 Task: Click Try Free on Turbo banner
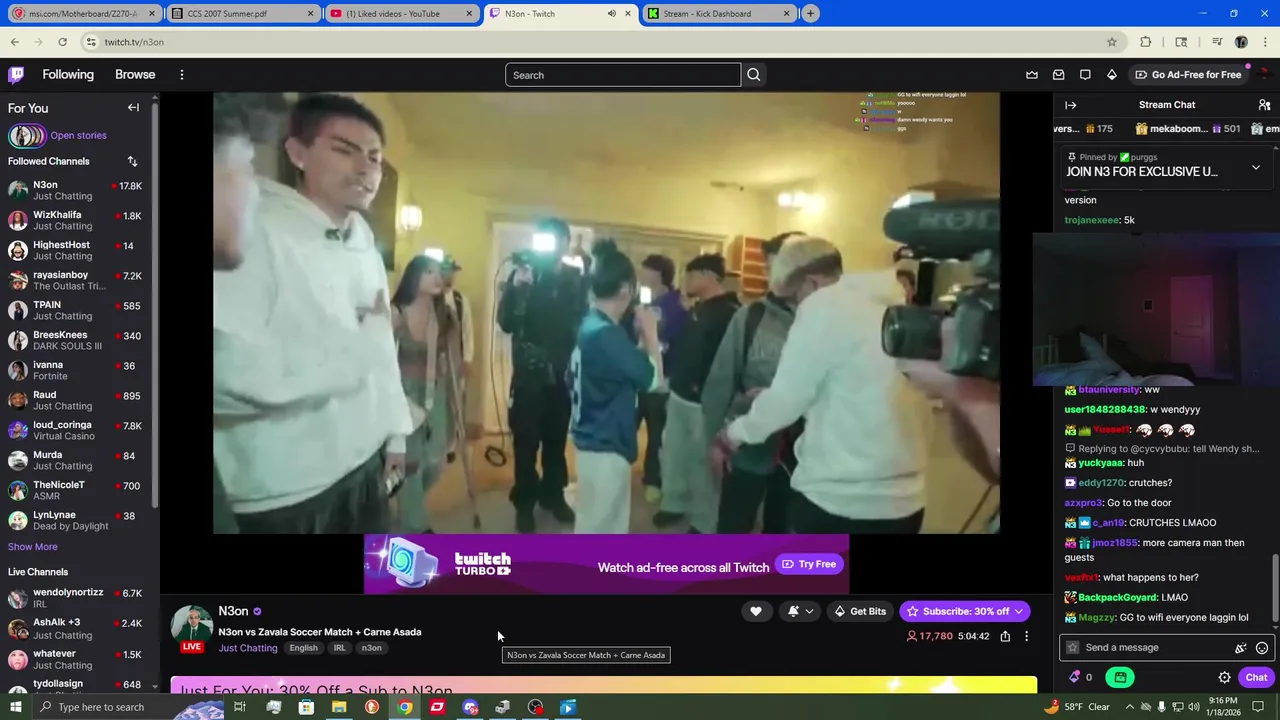point(809,564)
